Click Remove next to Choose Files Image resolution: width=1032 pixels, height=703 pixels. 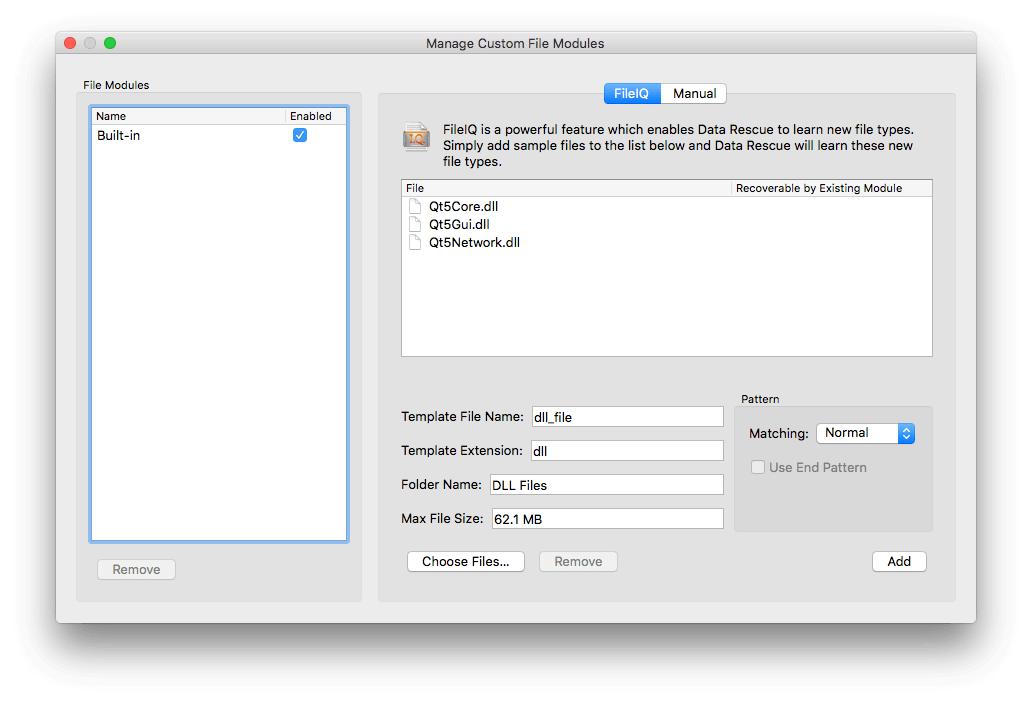[x=577, y=561]
